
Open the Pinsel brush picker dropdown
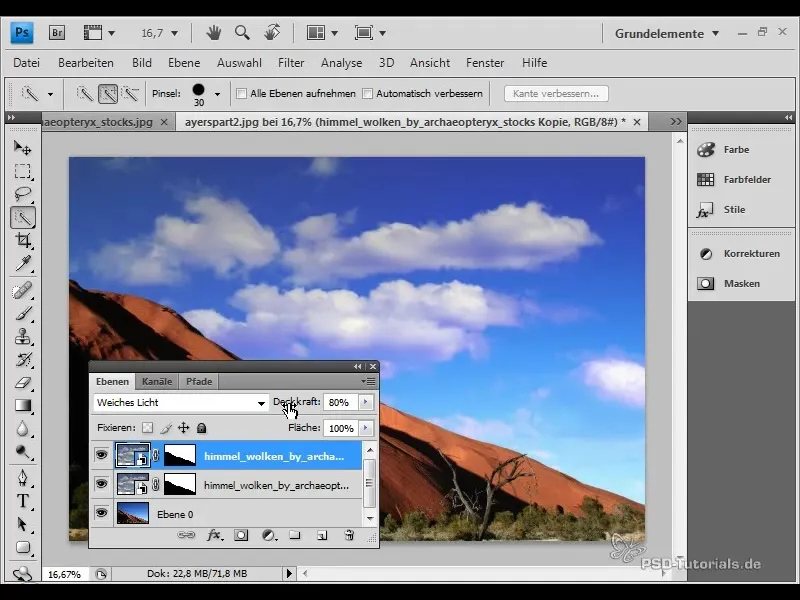(217, 94)
